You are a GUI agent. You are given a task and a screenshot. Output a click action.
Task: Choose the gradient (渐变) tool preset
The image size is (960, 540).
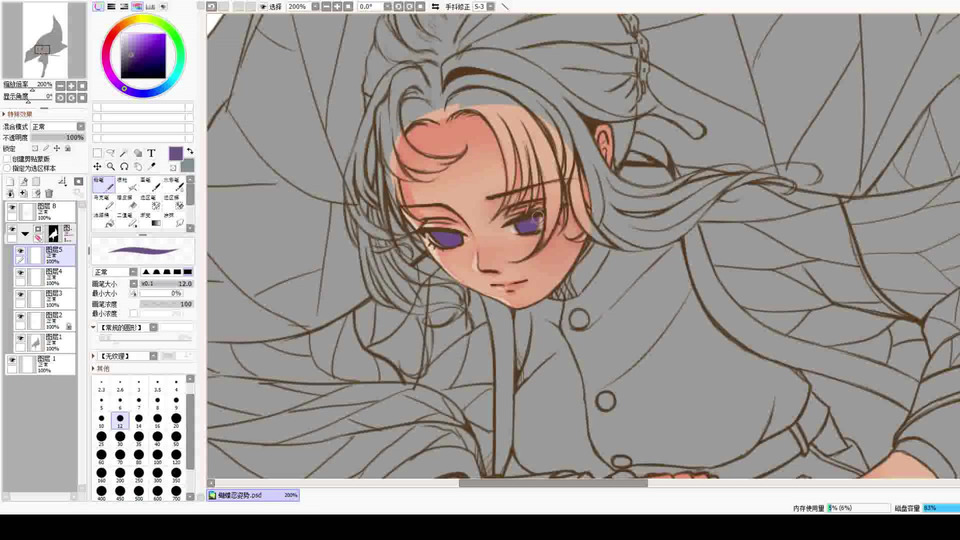(150, 220)
